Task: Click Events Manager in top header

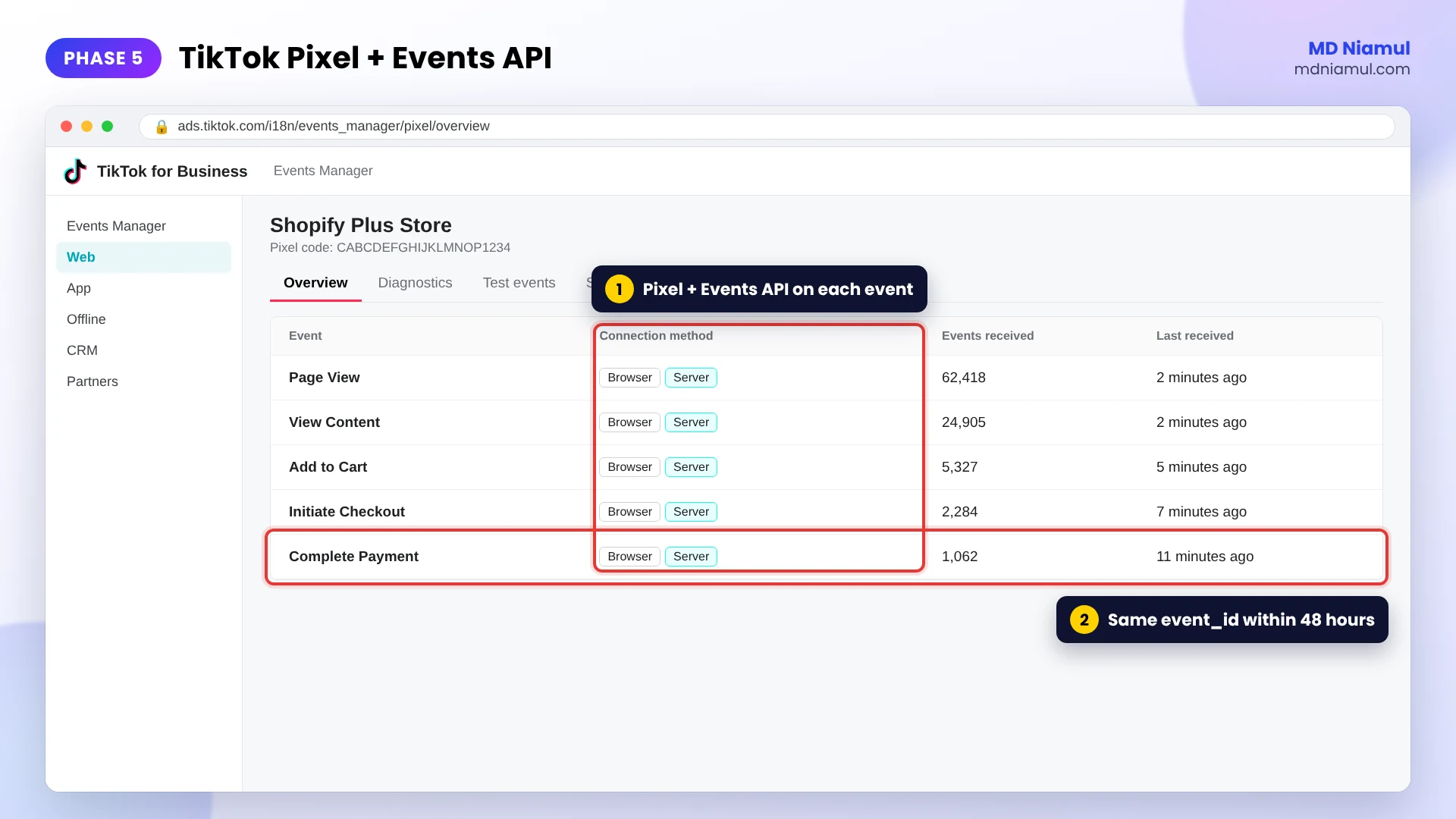Action: pos(323,171)
